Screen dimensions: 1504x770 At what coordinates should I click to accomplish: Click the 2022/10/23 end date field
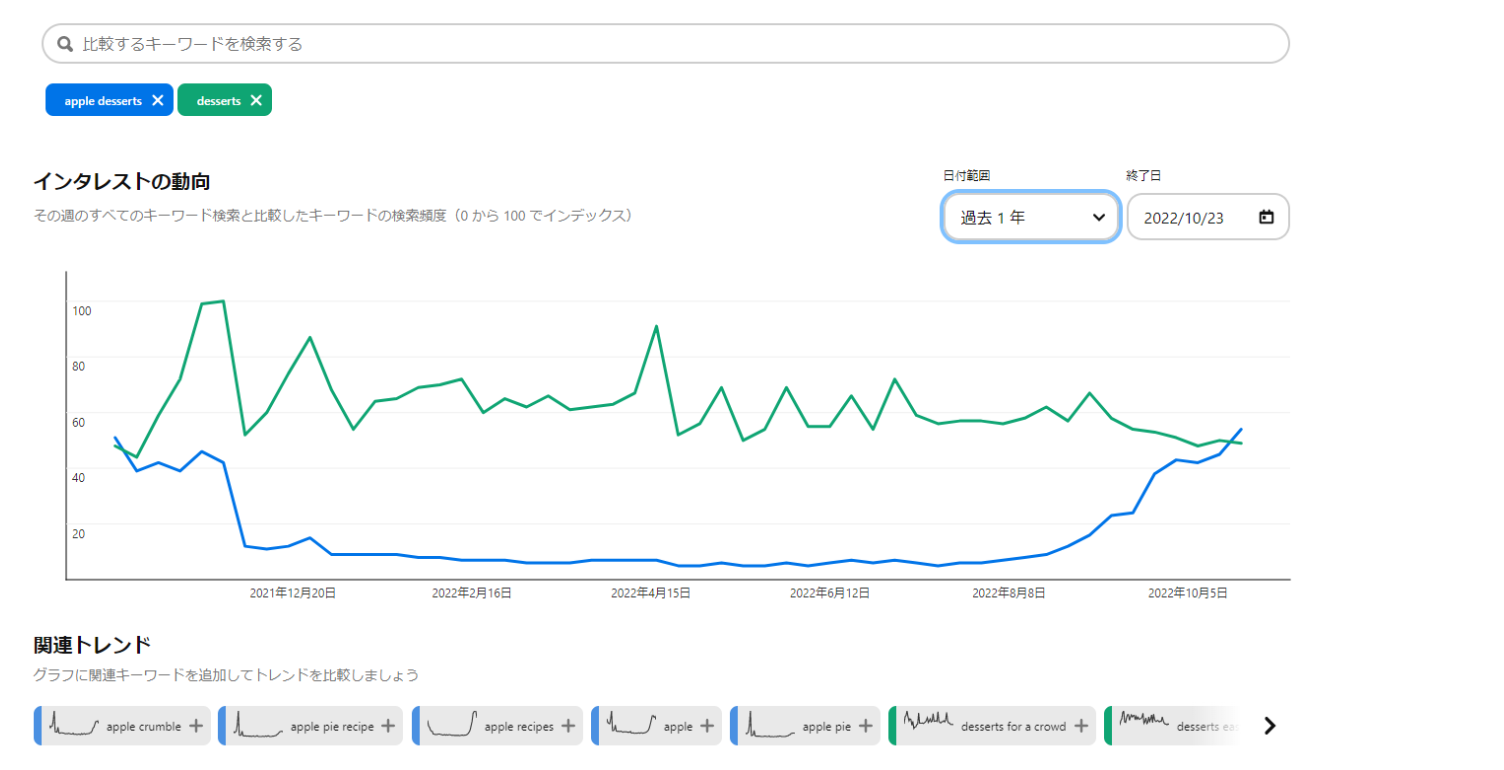(1195, 217)
